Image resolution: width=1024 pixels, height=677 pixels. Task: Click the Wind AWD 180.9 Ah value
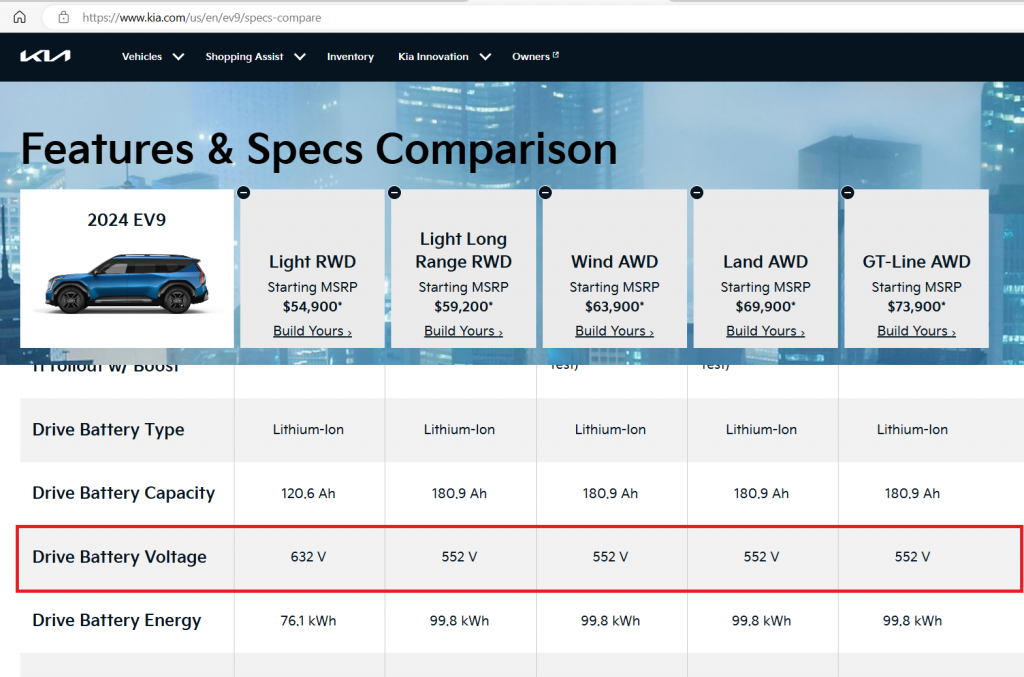tap(610, 494)
